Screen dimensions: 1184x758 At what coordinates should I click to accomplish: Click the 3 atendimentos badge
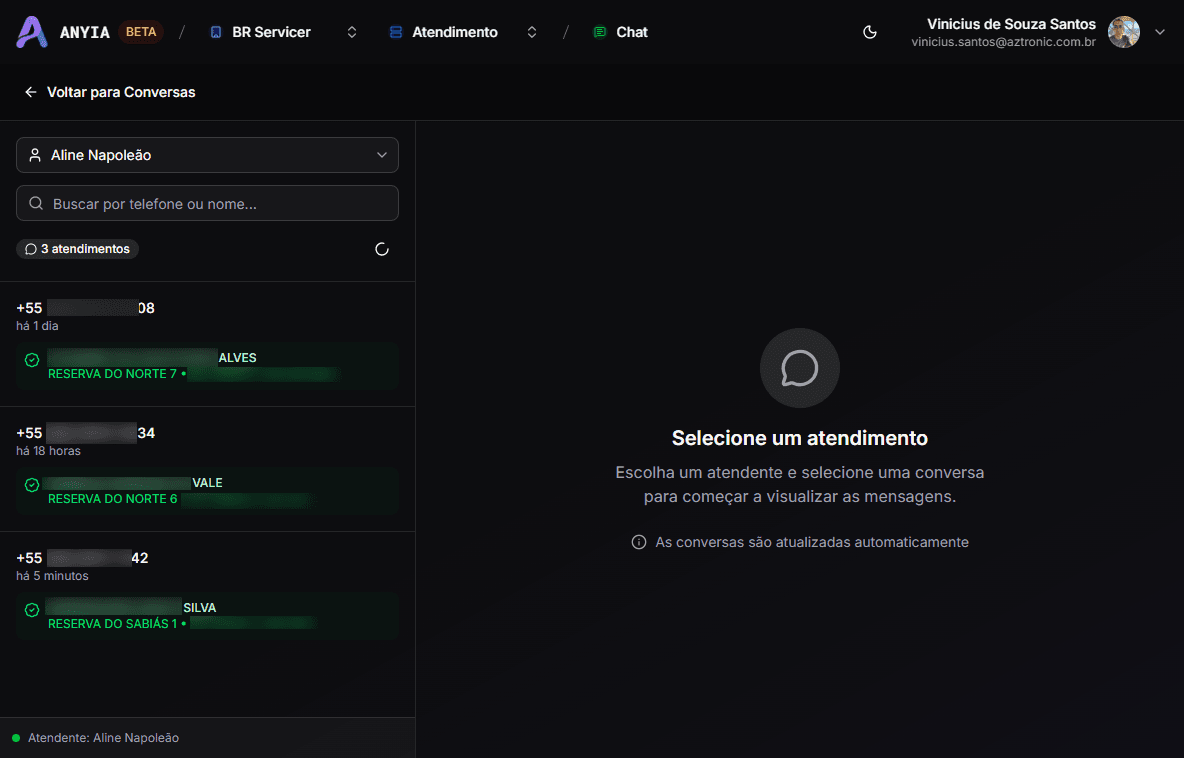[x=77, y=249]
